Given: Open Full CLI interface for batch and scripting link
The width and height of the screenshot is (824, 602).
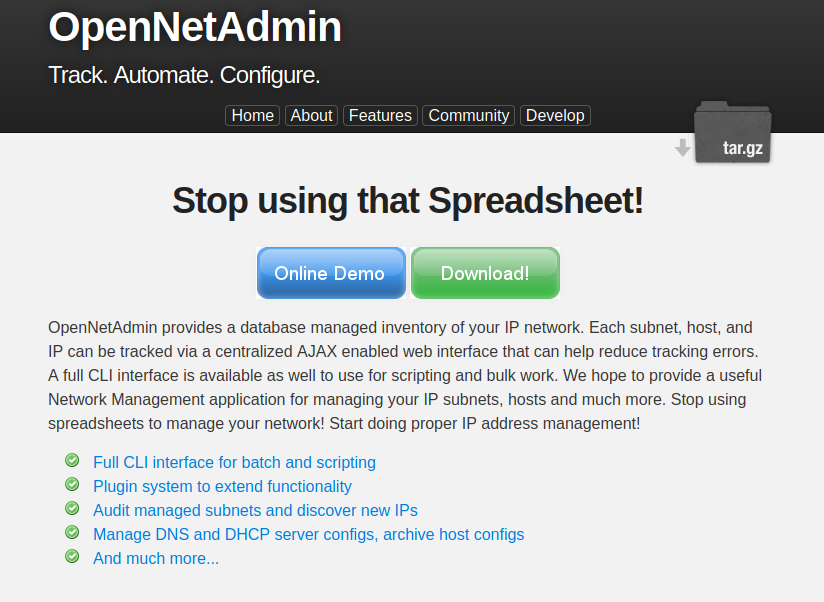Looking at the screenshot, I should [x=234, y=462].
